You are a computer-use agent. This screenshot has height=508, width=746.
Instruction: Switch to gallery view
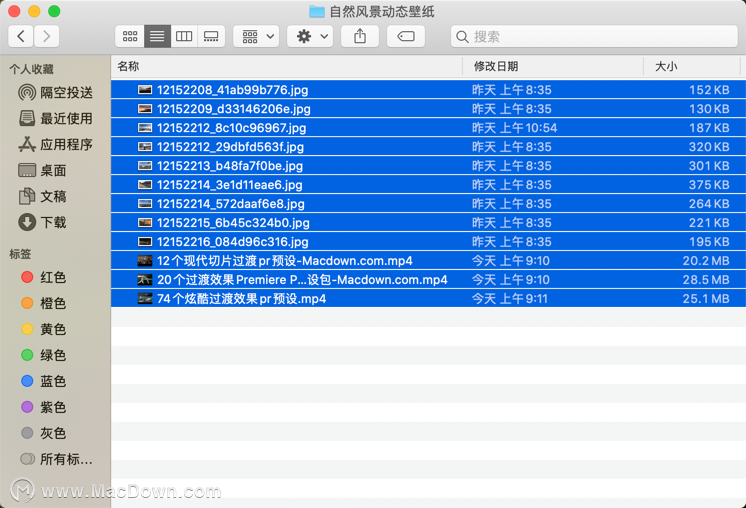pyautogui.click(x=211, y=36)
